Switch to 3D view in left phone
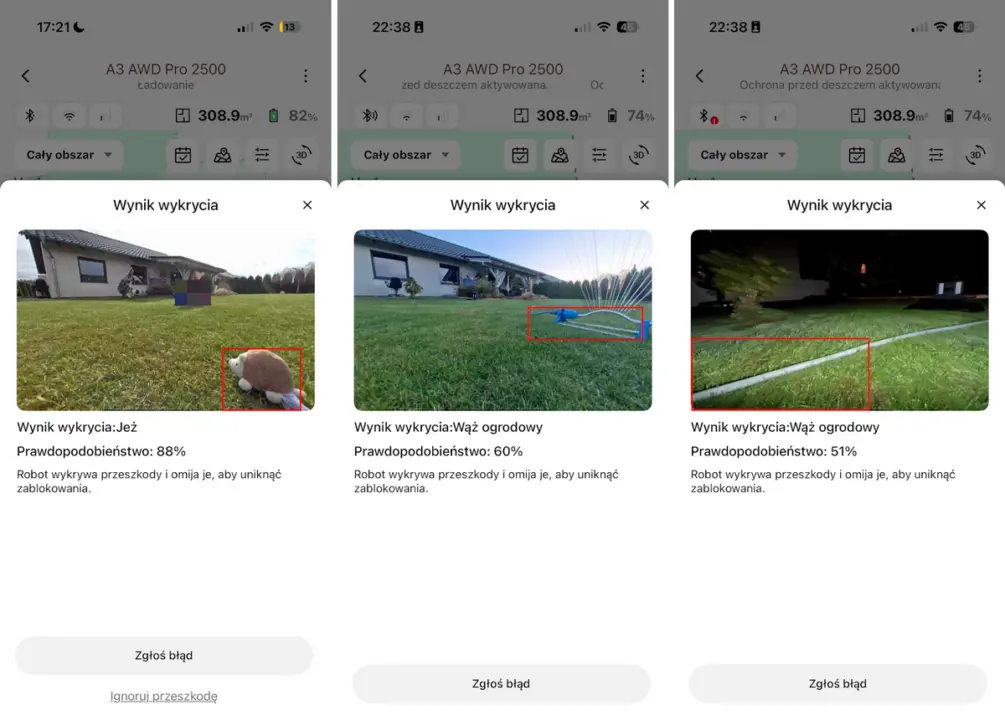Viewport: 1005px width, 720px height. [x=301, y=155]
